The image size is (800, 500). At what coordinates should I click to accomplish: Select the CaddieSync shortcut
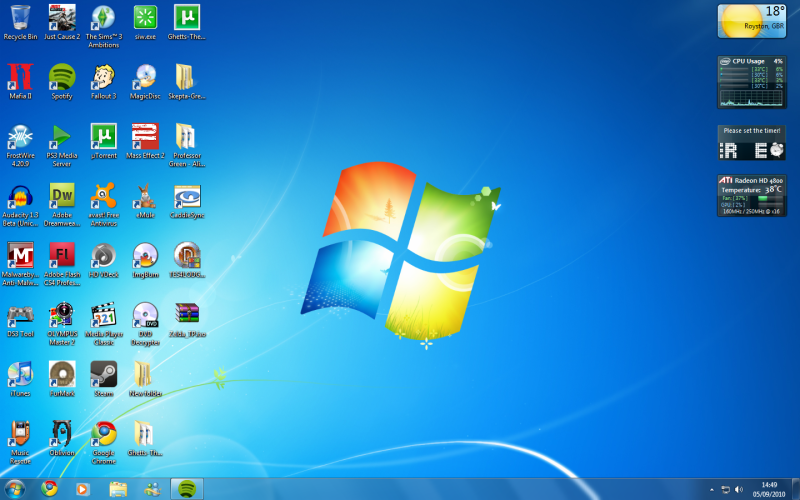coord(187,201)
